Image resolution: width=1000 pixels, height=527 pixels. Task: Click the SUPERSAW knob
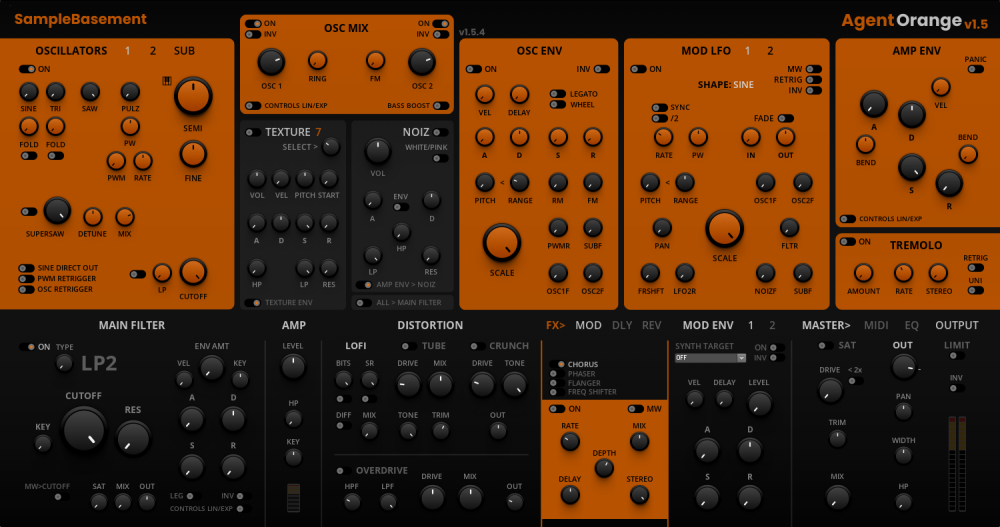coord(57,211)
